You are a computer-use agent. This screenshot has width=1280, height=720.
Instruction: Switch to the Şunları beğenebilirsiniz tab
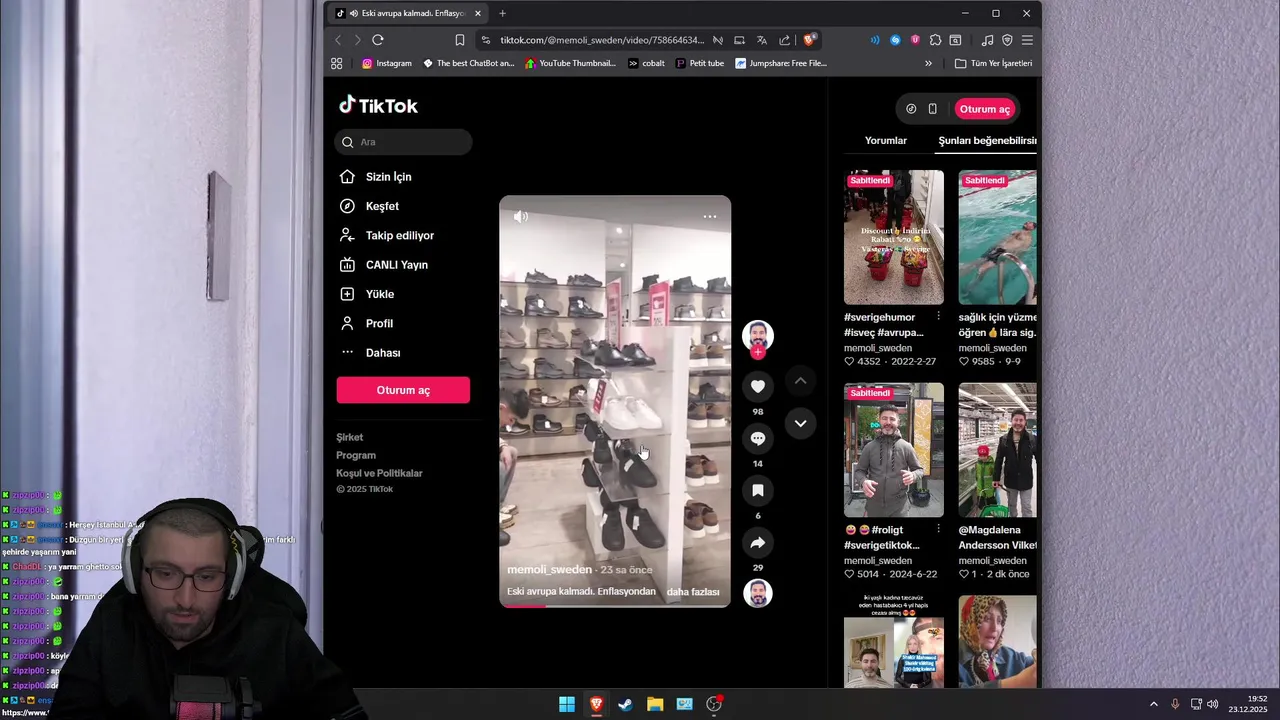tap(987, 141)
